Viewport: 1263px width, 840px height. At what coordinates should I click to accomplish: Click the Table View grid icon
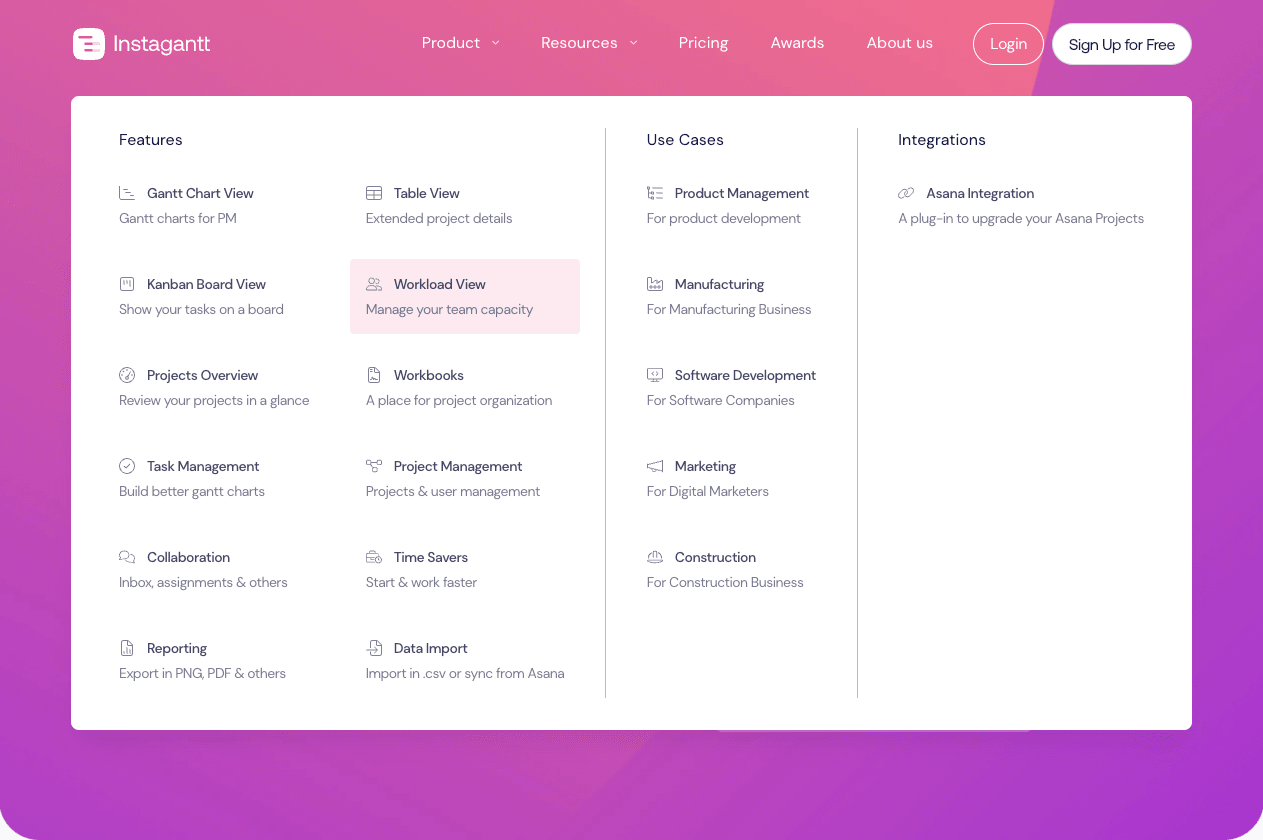(374, 193)
